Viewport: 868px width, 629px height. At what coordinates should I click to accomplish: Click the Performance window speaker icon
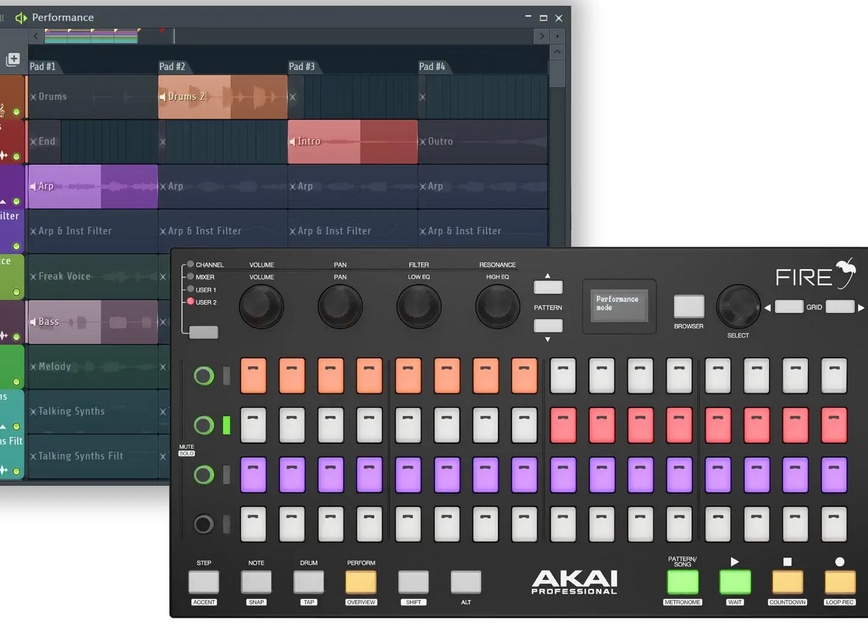(x=21, y=18)
